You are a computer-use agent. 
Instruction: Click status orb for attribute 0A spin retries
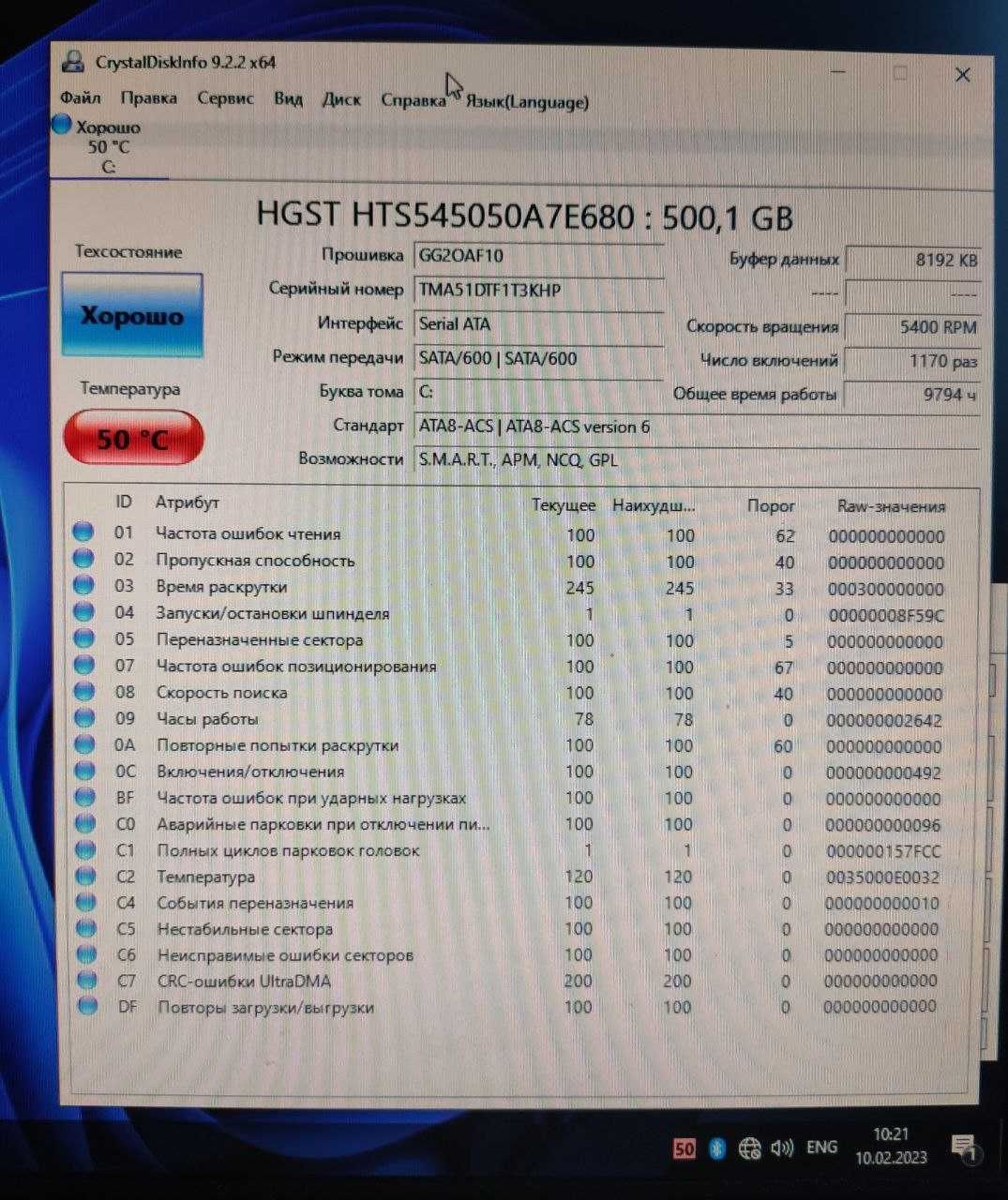pyautogui.click(x=85, y=744)
